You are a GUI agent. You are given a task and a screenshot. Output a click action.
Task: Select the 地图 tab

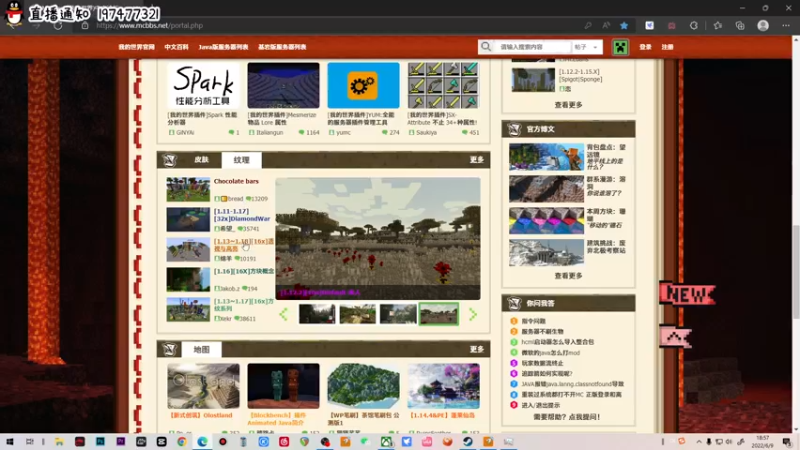pos(202,349)
